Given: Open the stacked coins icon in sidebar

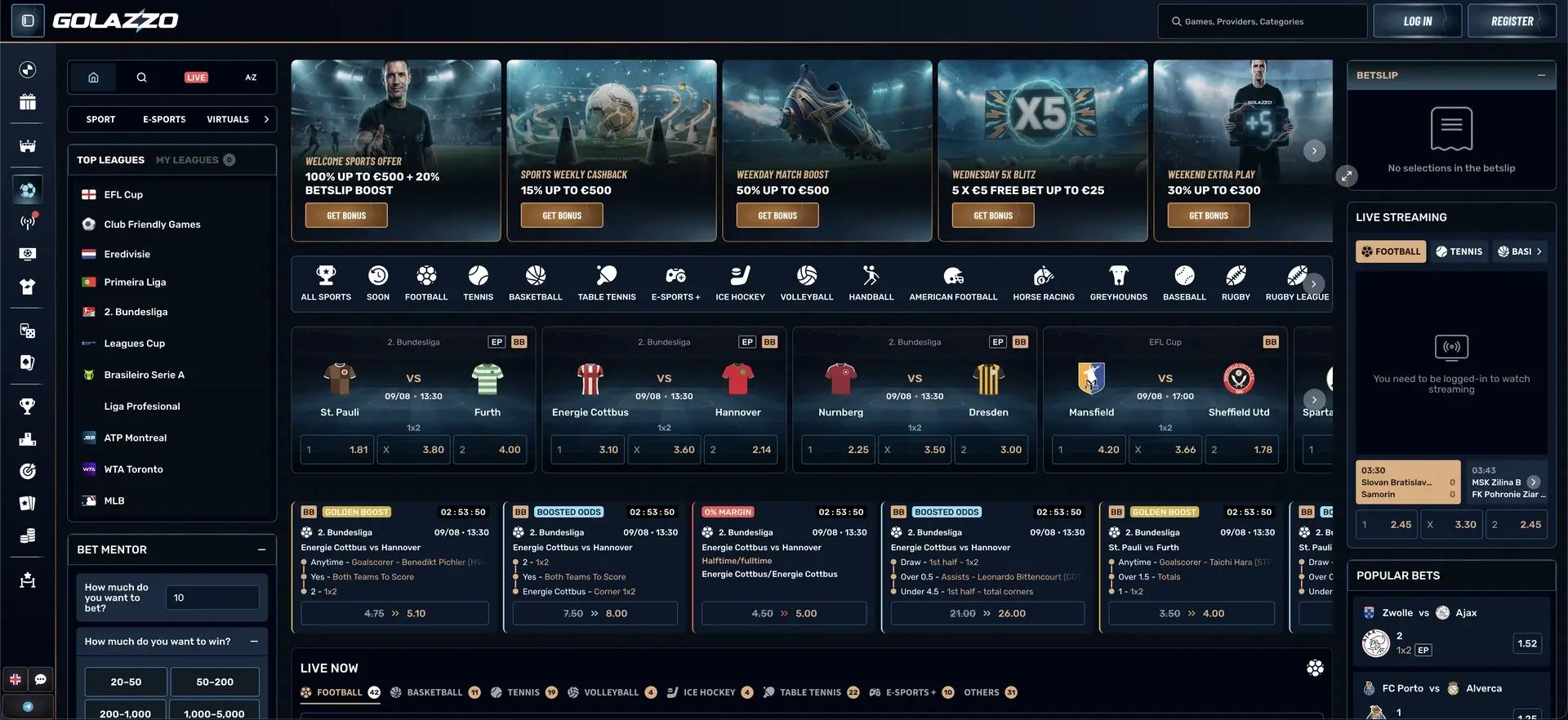Looking at the screenshot, I should 28,536.
